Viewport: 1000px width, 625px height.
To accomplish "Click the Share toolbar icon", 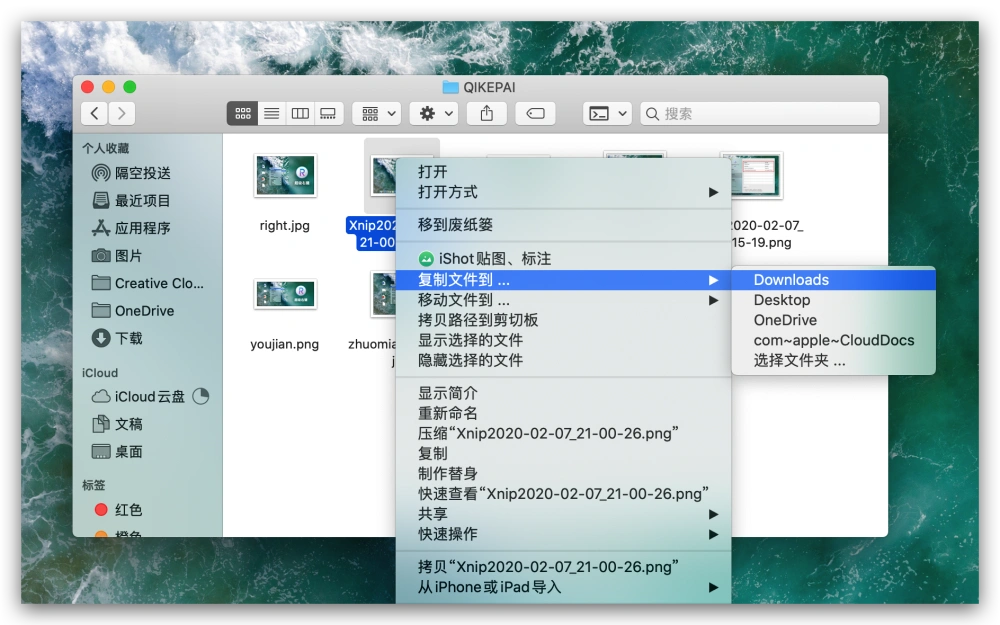I will [487, 113].
